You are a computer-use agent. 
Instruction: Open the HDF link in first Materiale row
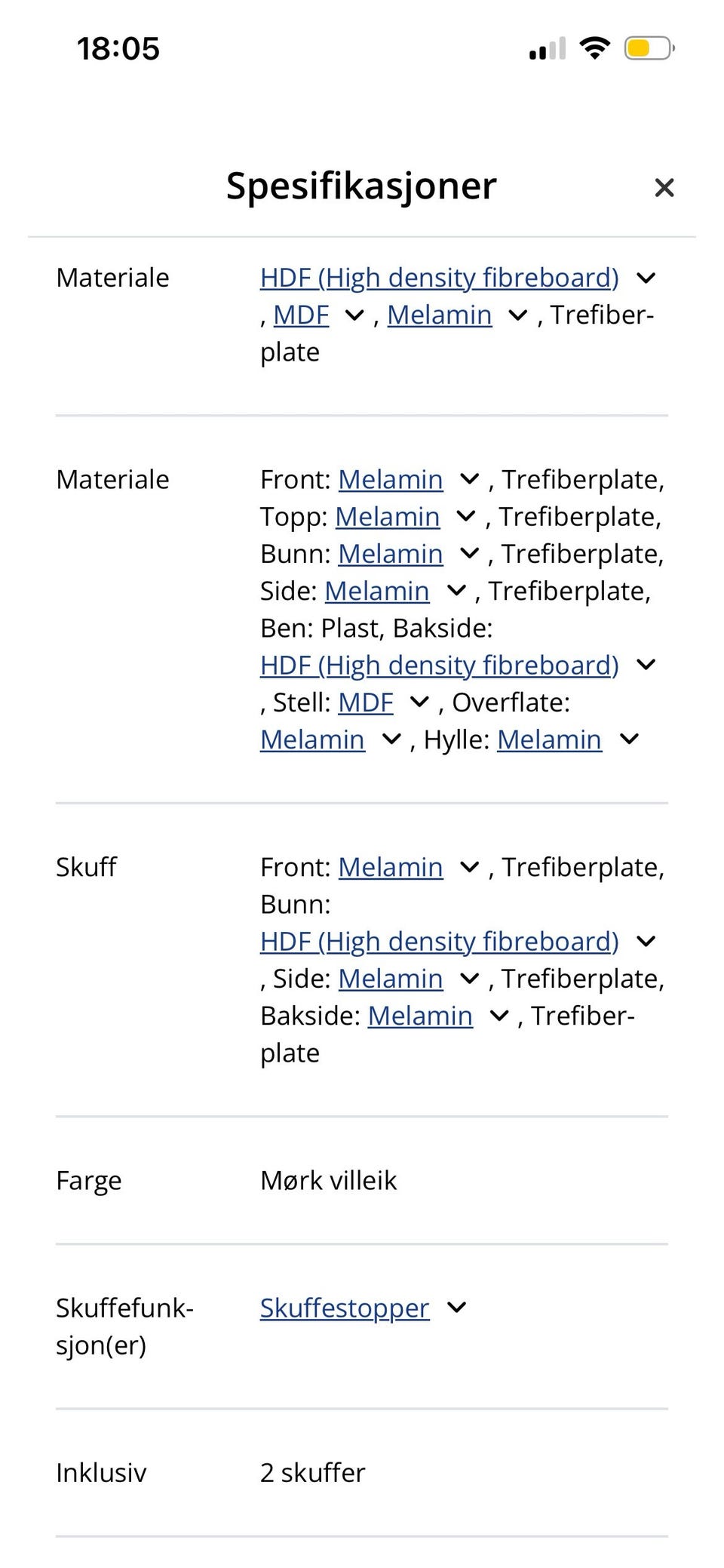pyautogui.click(x=439, y=278)
